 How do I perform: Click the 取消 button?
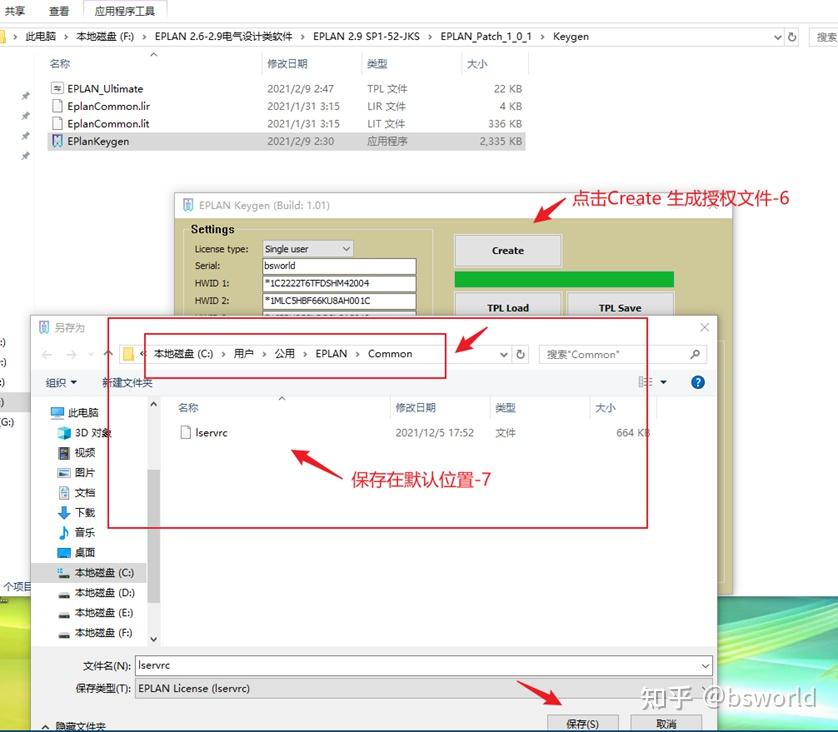tap(666, 723)
